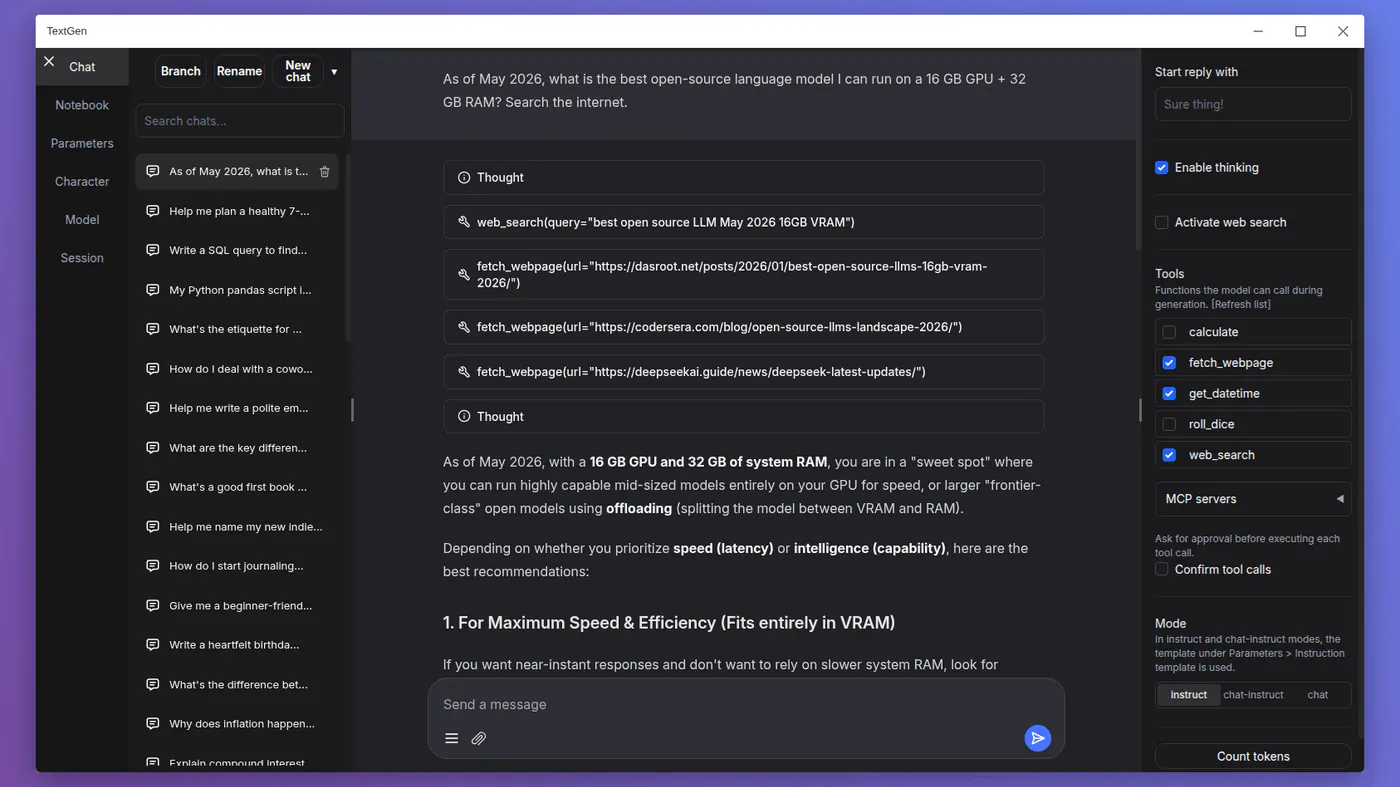Open the Notebook tab
The height and width of the screenshot is (787, 1400).
[x=82, y=105]
